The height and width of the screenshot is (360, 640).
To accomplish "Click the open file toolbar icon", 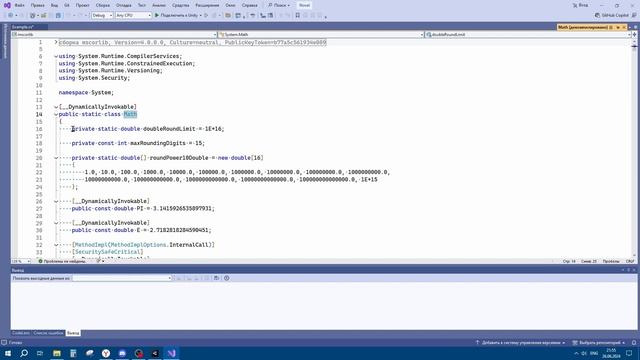I will 44,15.
